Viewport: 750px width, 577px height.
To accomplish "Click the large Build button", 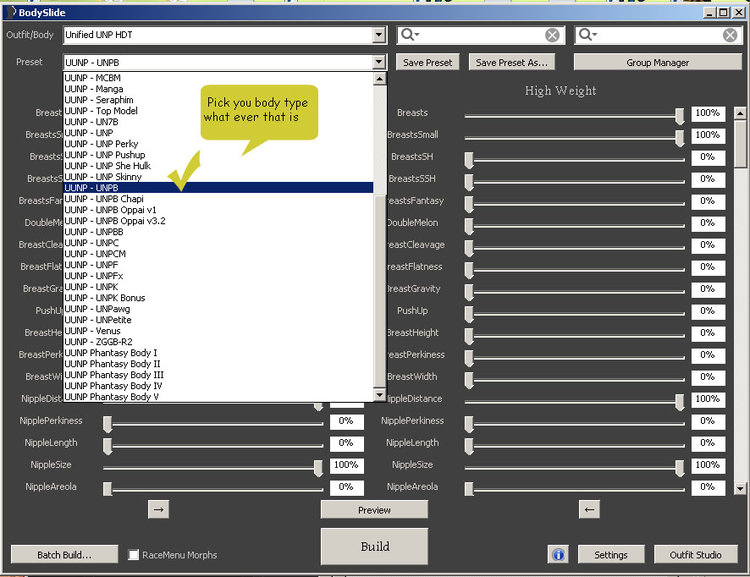I will [x=375, y=546].
